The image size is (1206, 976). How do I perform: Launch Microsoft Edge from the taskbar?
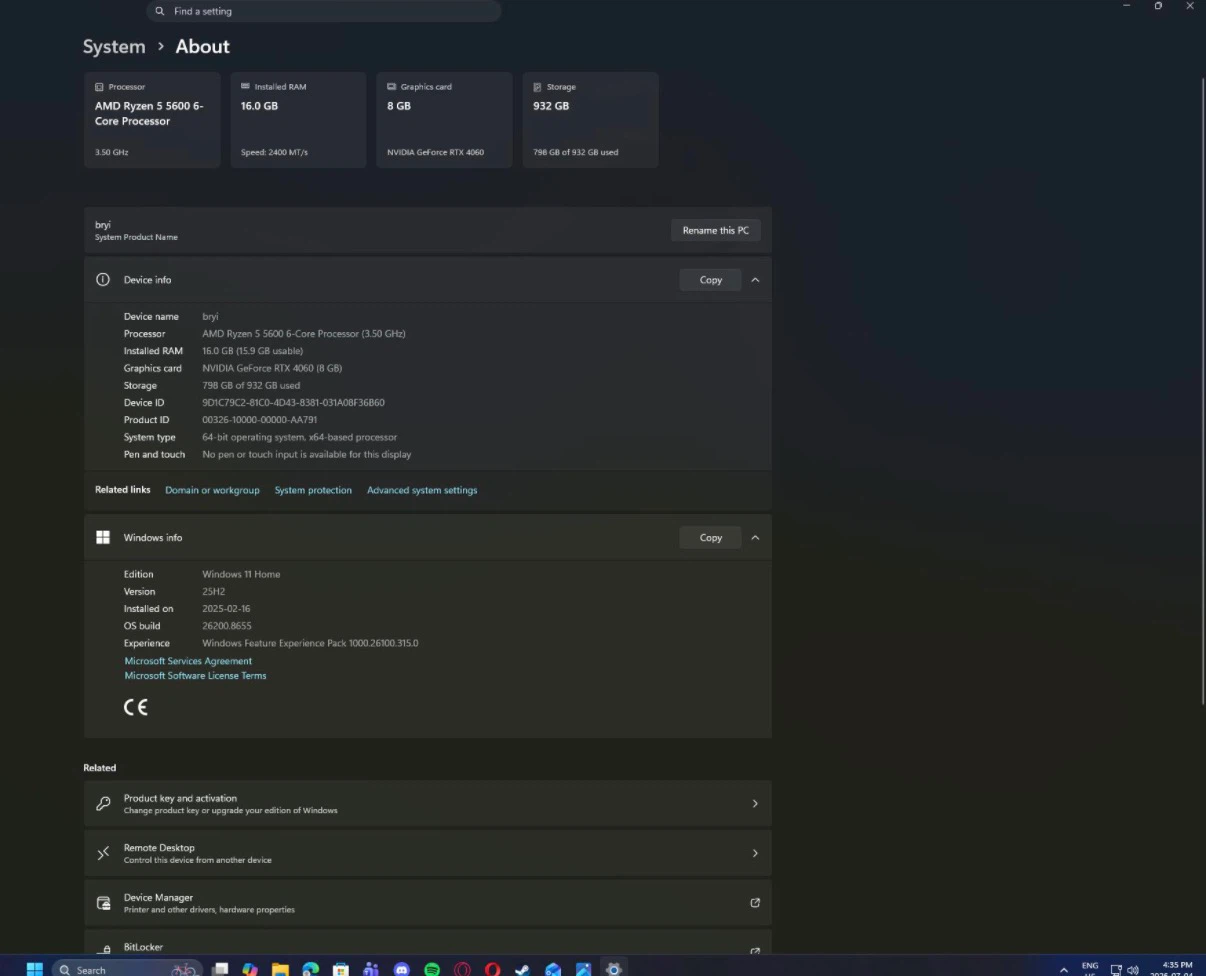pos(311,969)
